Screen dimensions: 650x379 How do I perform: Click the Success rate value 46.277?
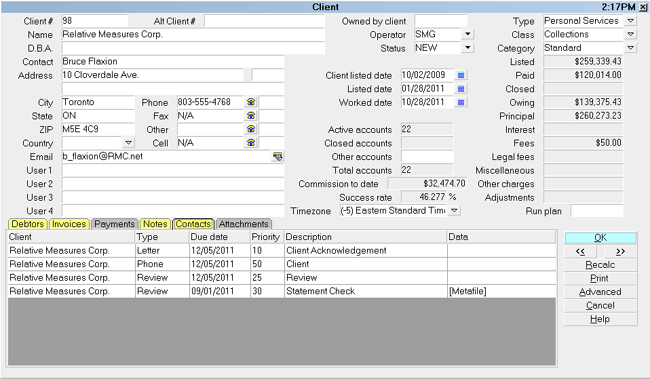pos(424,197)
